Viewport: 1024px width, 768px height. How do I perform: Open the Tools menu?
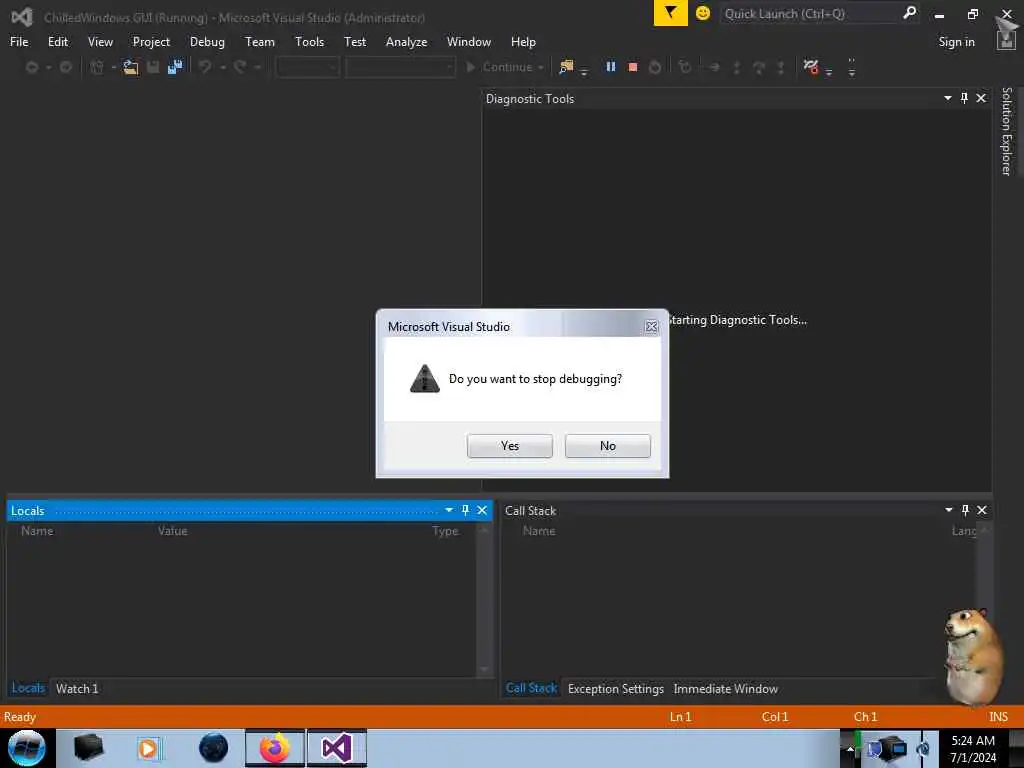pos(309,42)
